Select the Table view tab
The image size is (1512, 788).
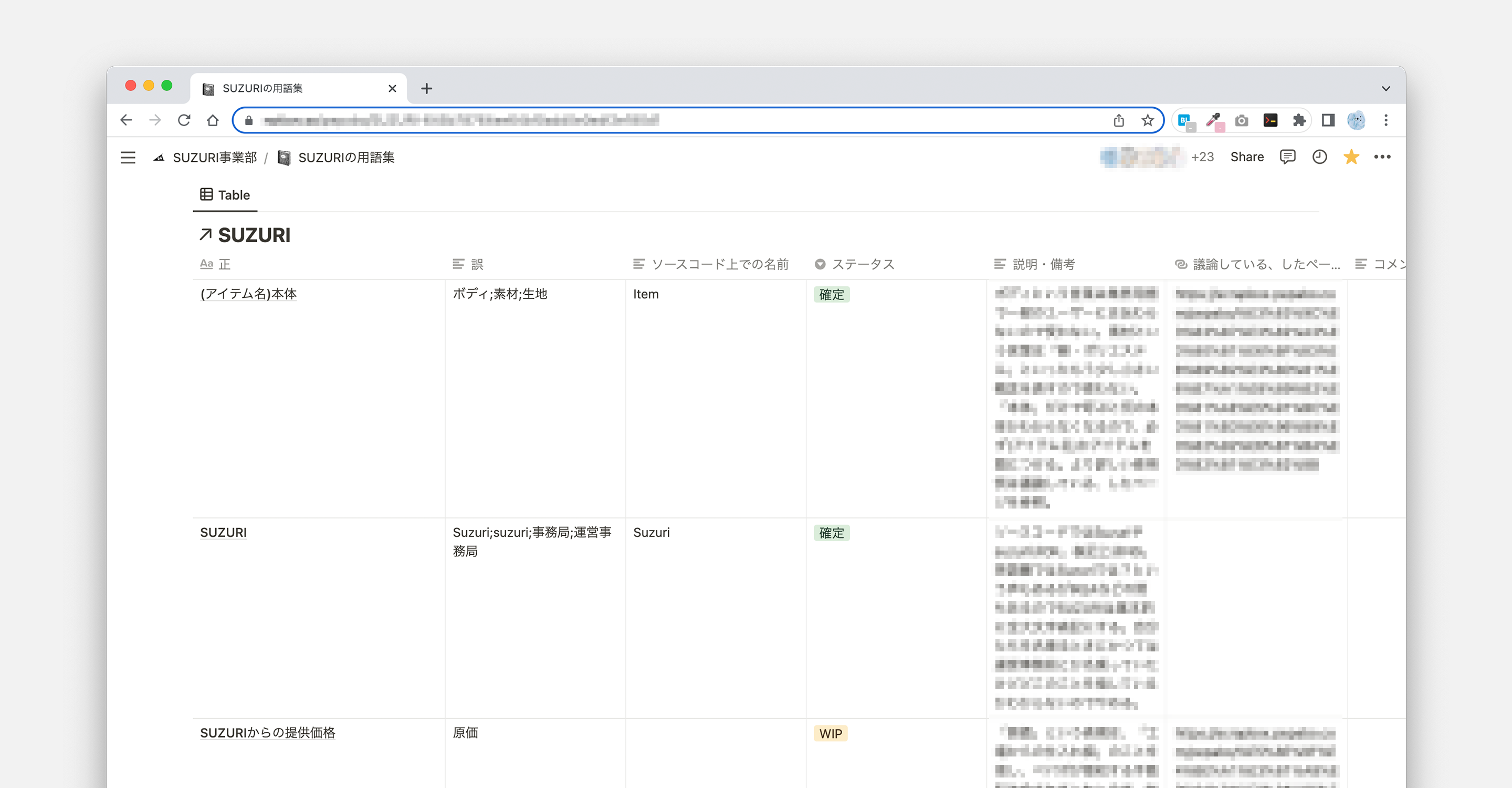point(225,195)
